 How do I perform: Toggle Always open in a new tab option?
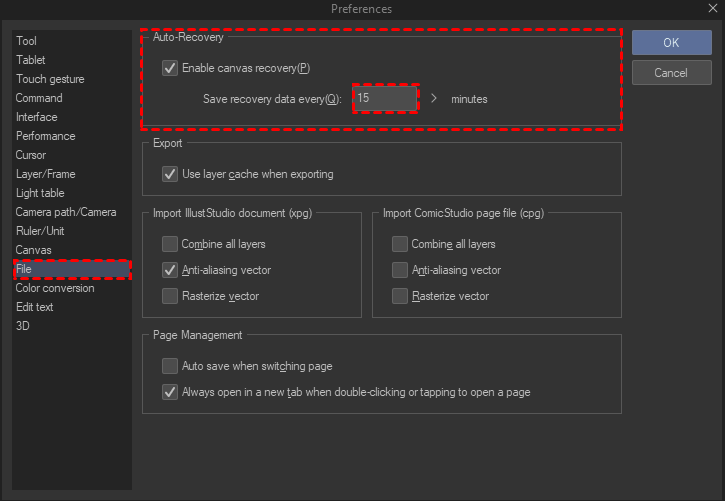click(170, 392)
